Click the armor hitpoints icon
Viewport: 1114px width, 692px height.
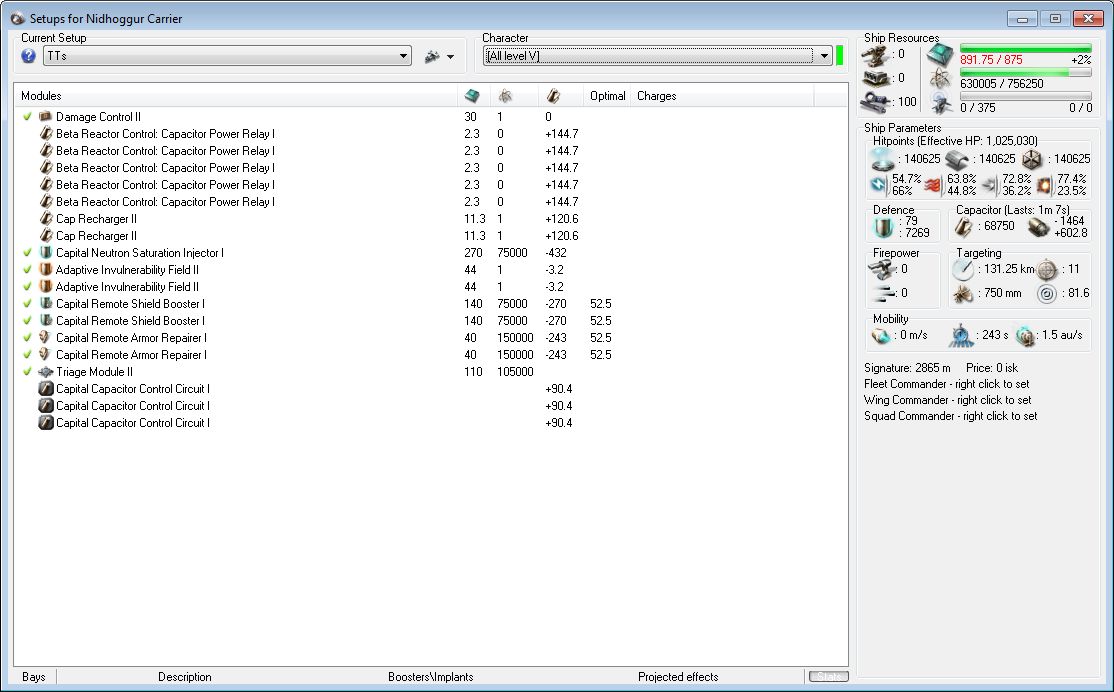pyautogui.click(x=958, y=160)
